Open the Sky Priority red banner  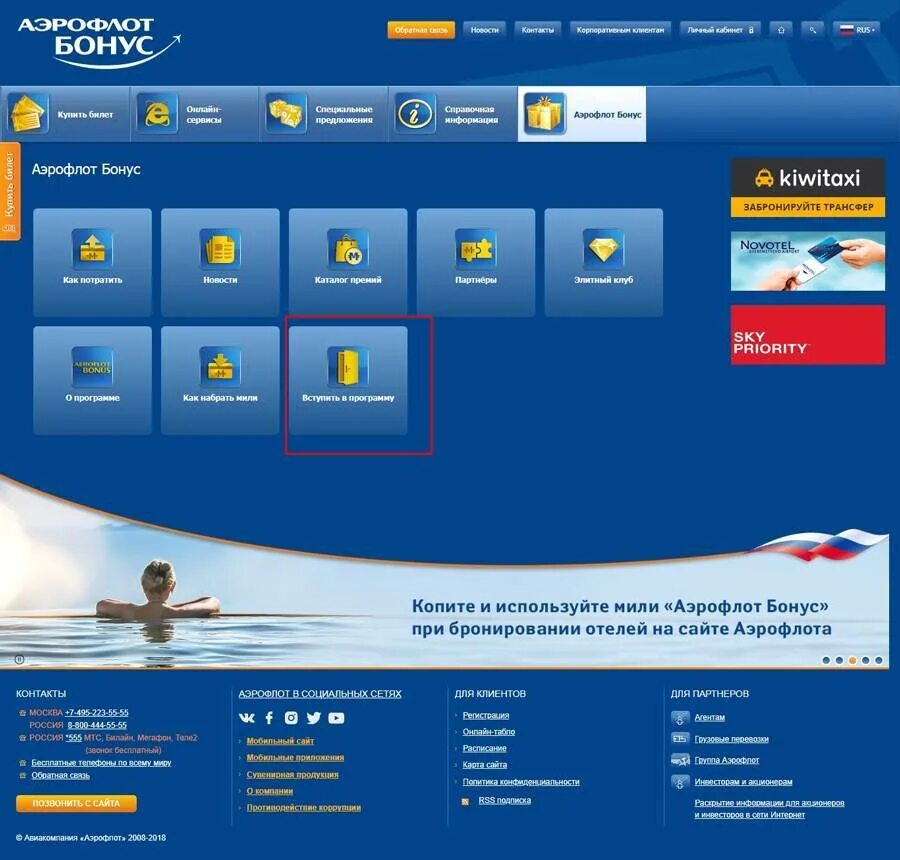[808, 335]
